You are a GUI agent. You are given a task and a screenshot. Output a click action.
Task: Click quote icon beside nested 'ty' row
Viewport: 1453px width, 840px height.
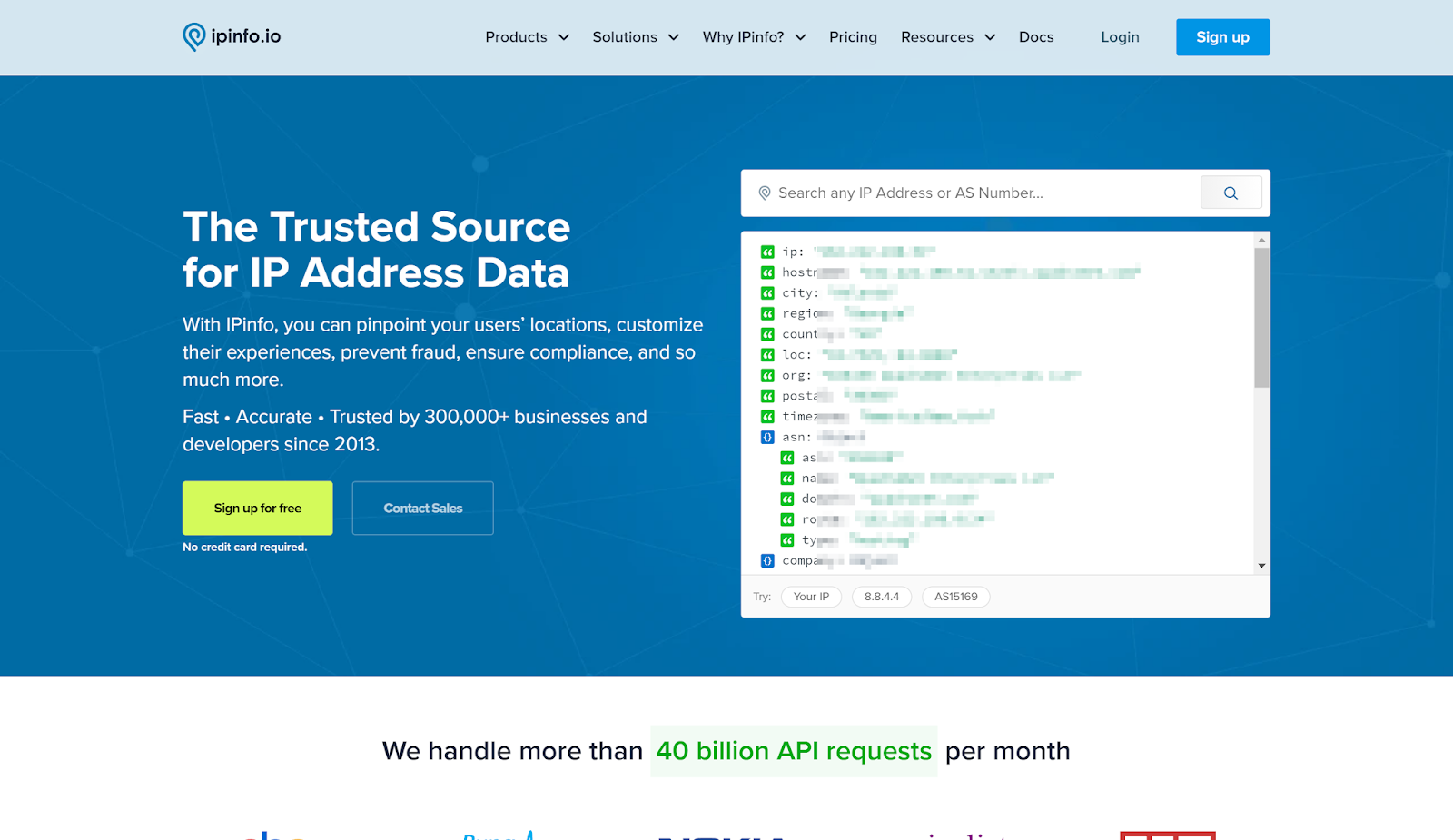pyautogui.click(x=787, y=540)
